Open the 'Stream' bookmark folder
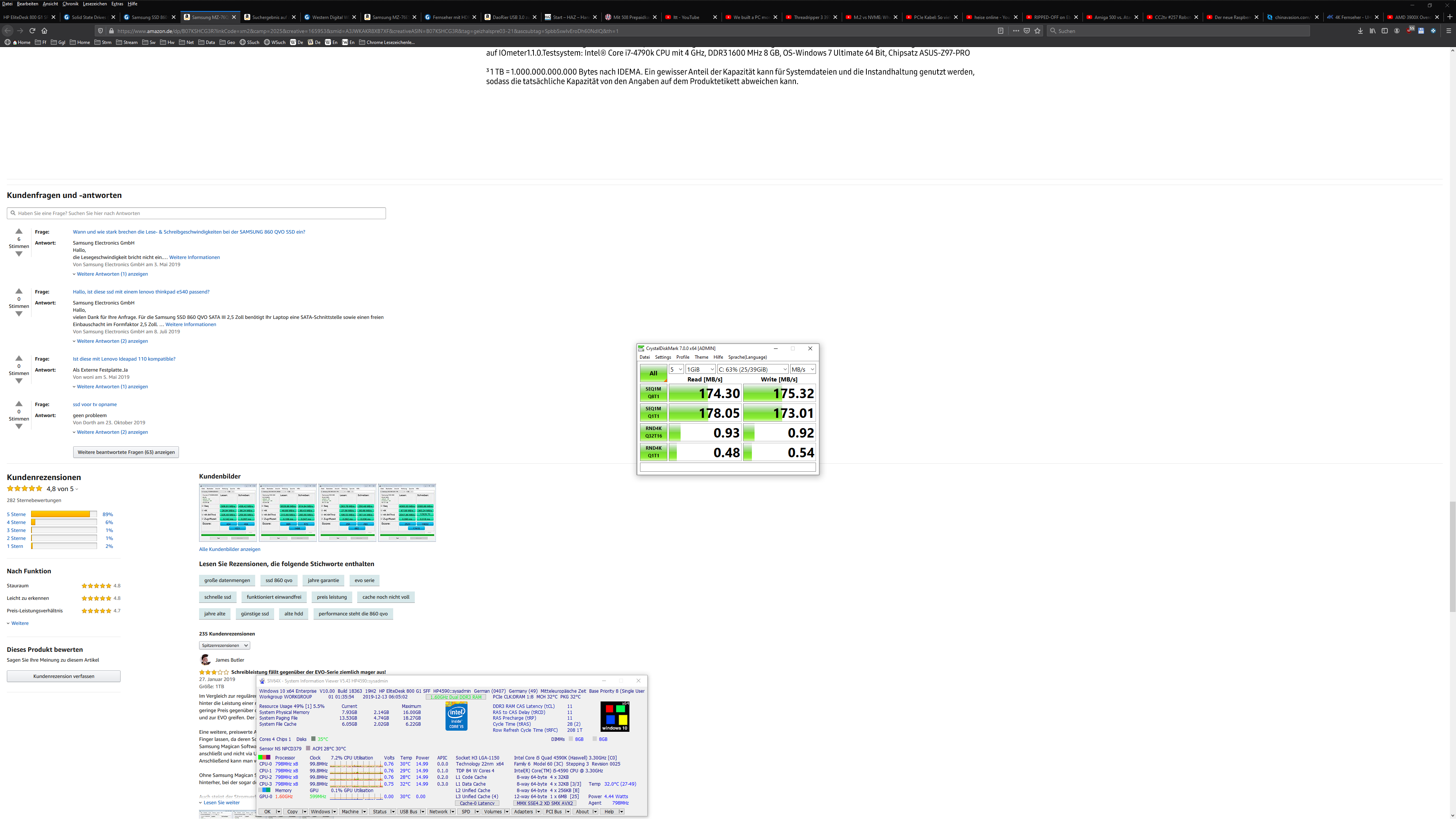The width and height of the screenshot is (1456, 819). (127, 42)
